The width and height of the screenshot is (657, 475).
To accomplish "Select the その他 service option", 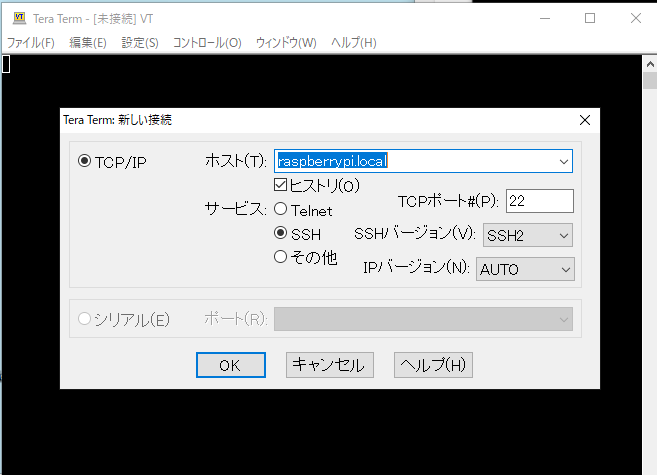I will click(x=280, y=257).
